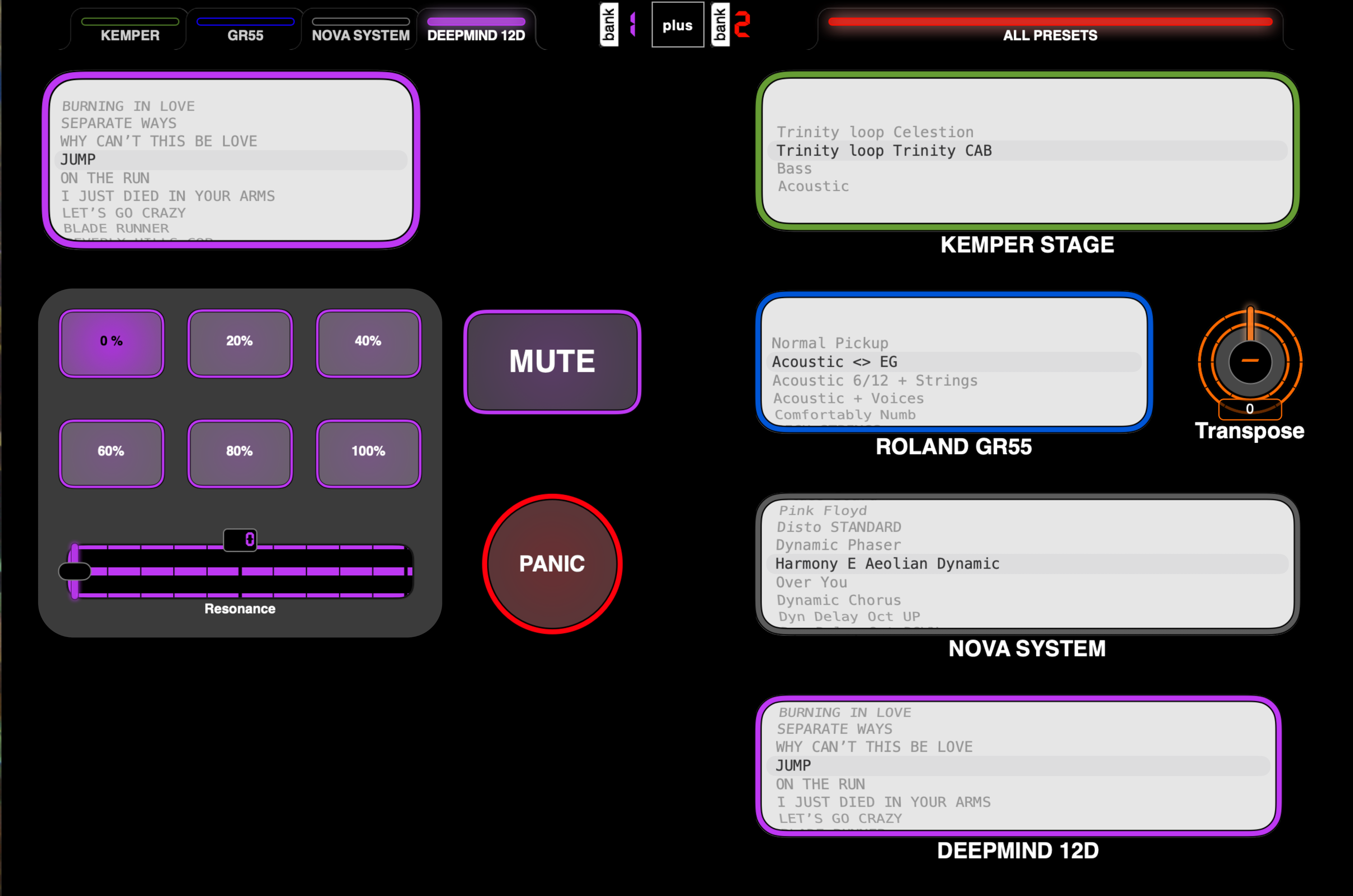Select the 100% pad

(368, 453)
